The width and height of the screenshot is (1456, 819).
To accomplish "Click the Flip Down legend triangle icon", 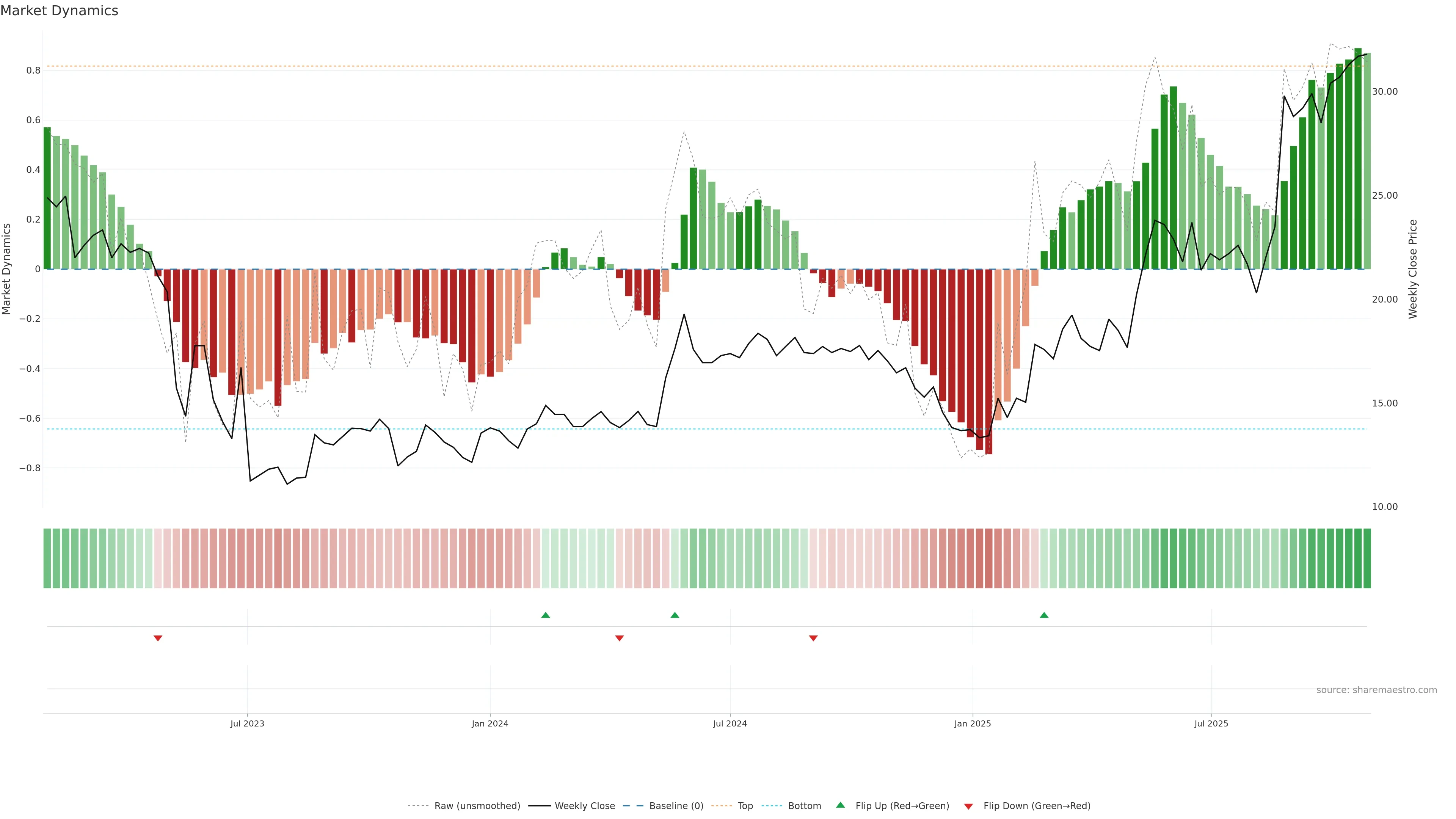I will [x=968, y=806].
